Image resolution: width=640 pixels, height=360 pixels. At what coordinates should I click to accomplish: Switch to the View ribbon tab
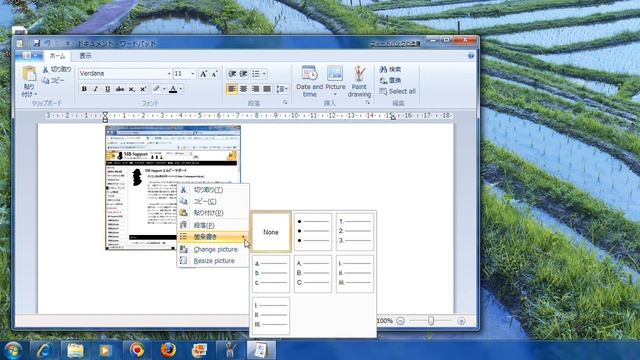(85, 56)
